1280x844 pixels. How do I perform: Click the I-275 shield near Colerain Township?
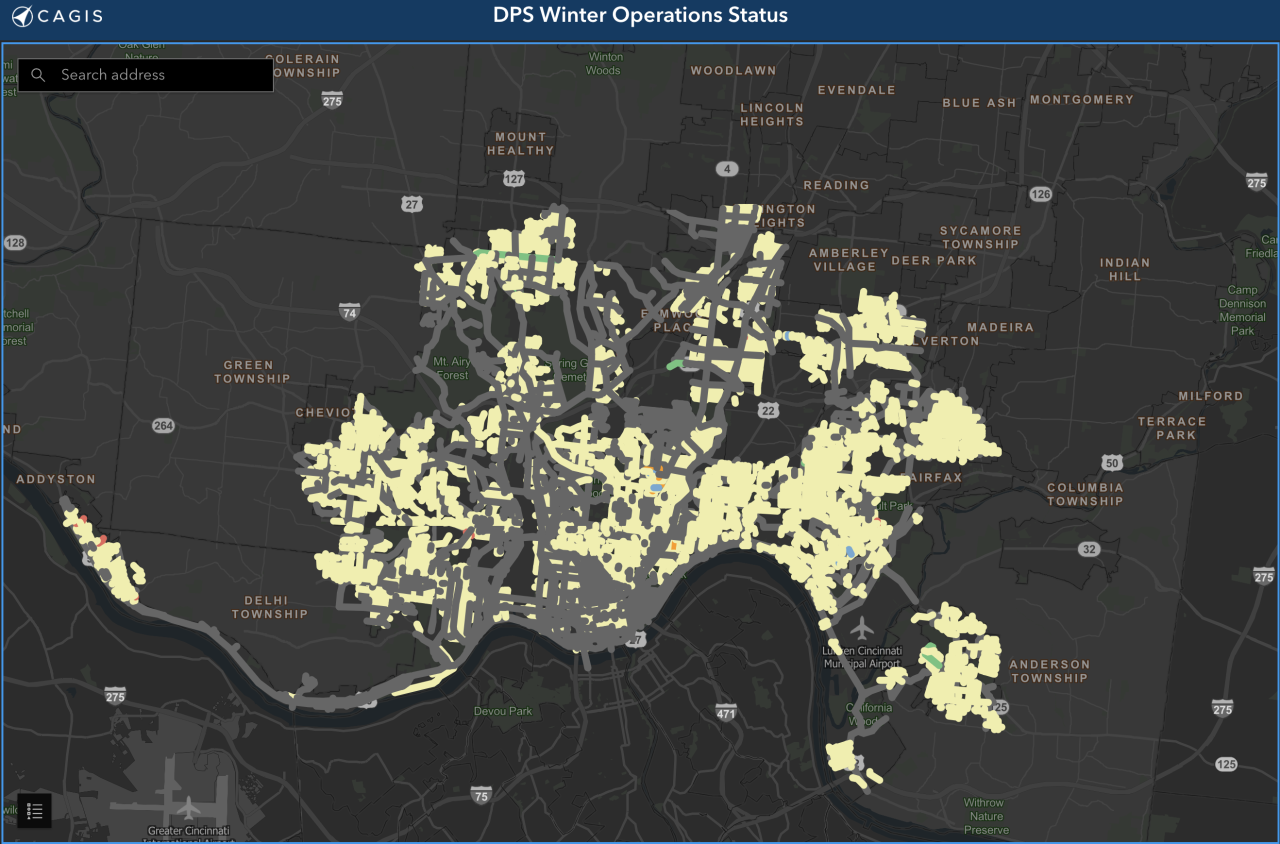point(330,99)
